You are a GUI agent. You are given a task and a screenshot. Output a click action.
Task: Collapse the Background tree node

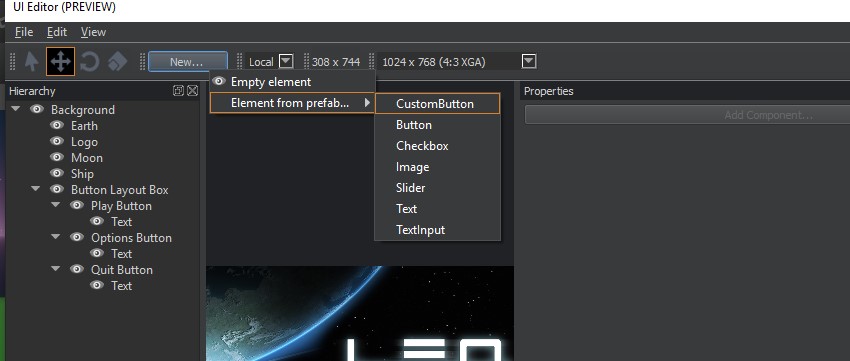tap(16, 109)
